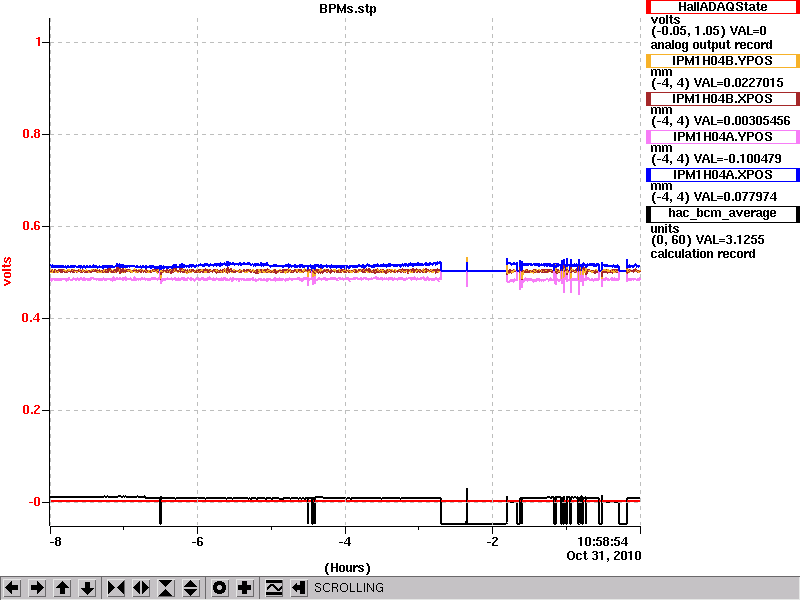Click the VAL=-0.100479 readout
Screen dimensions: 800x600
tap(737, 159)
